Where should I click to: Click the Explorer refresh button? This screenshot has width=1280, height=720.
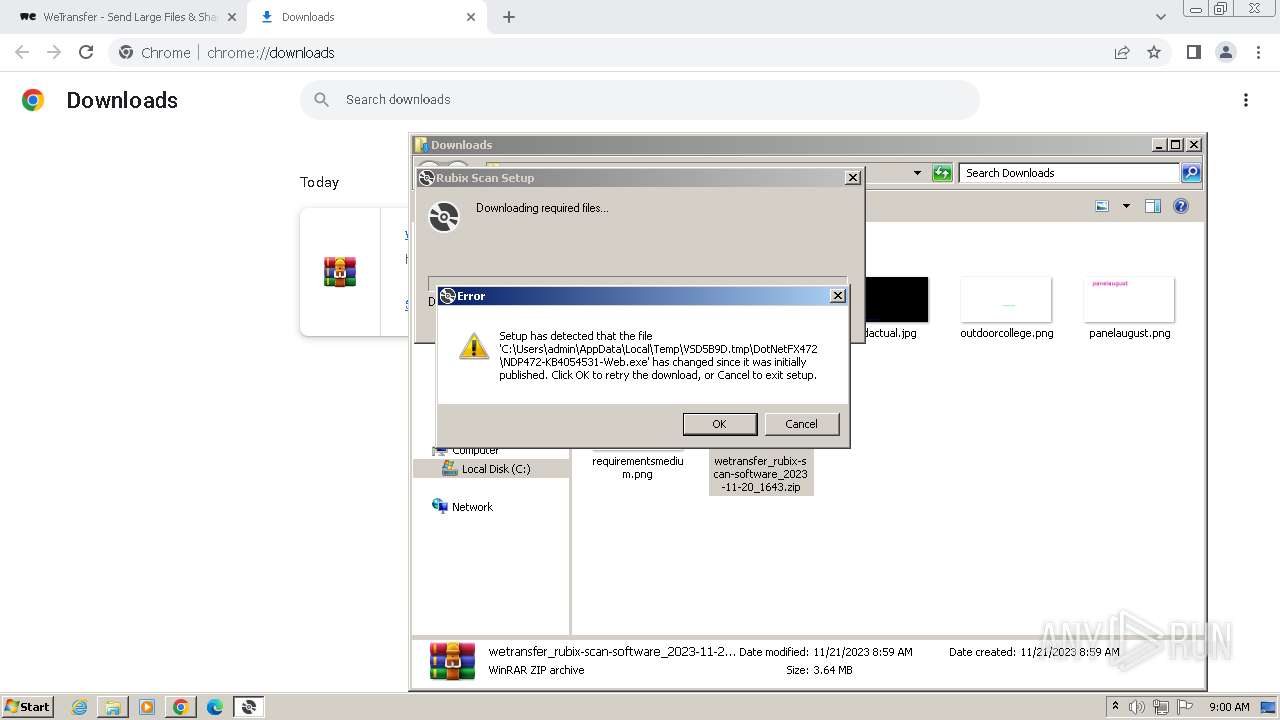click(942, 173)
